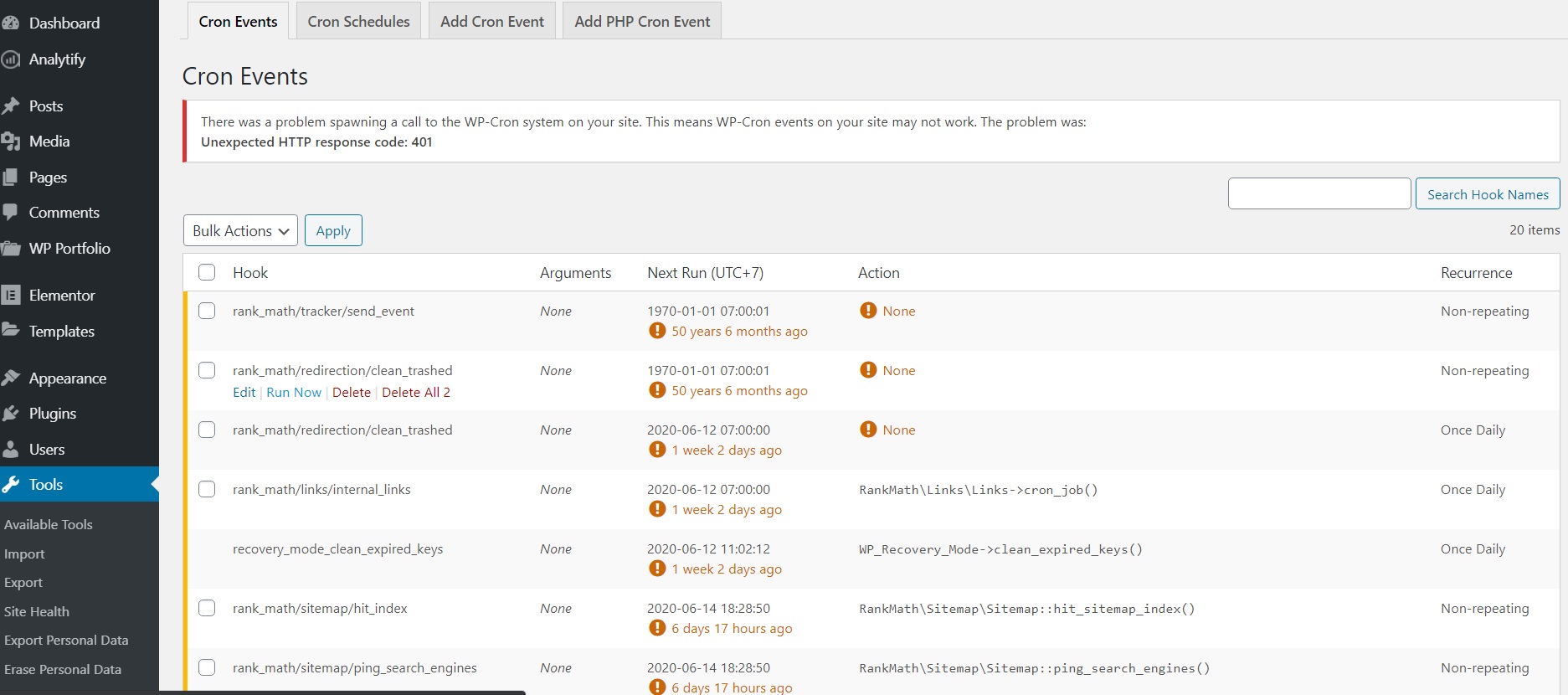This screenshot has width=1568, height=695.
Task: Click warning icon beside None action in Once Daily clean_trashed row
Action: pyautogui.click(x=868, y=430)
